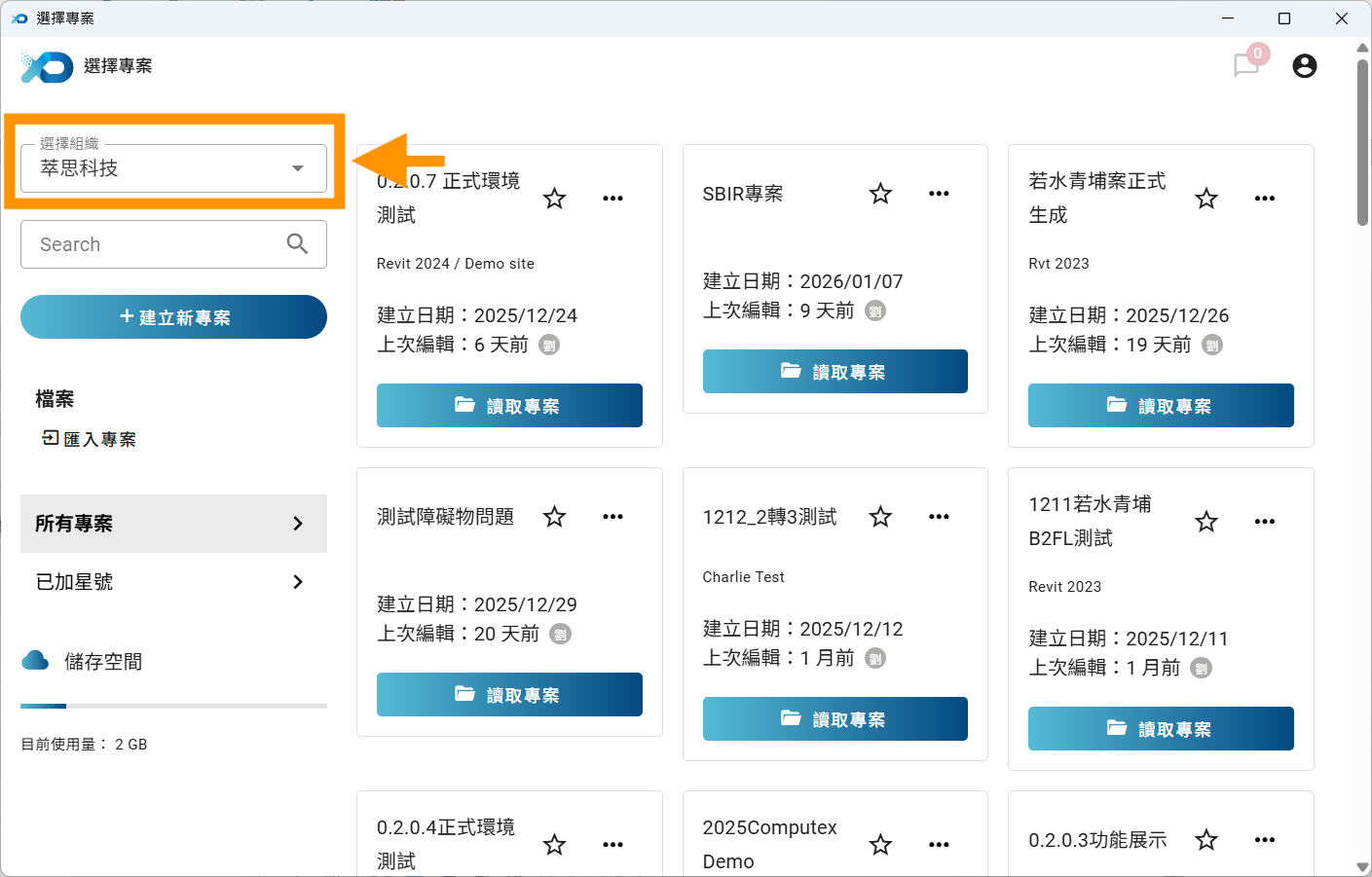Star the SBIR專案 project
The image size is (1372, 877).
(880, 194)
